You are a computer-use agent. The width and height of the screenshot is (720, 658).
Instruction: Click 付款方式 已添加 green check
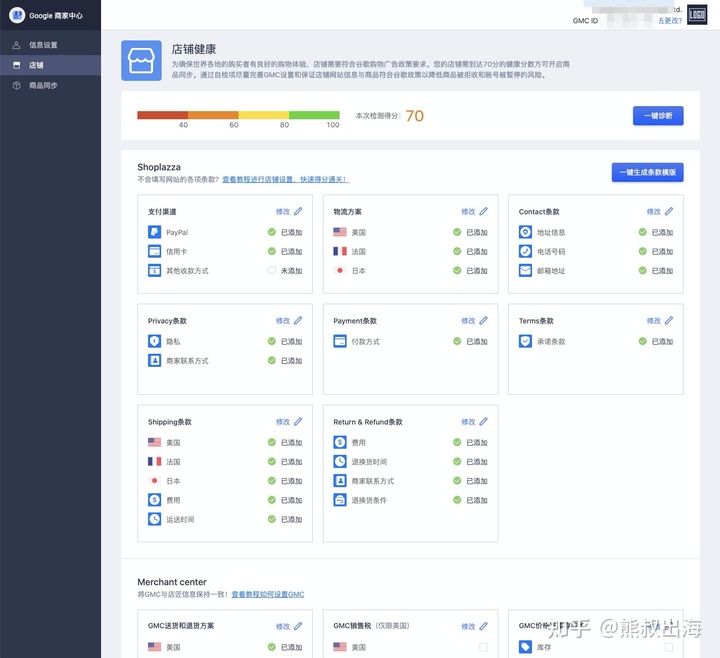457,341
